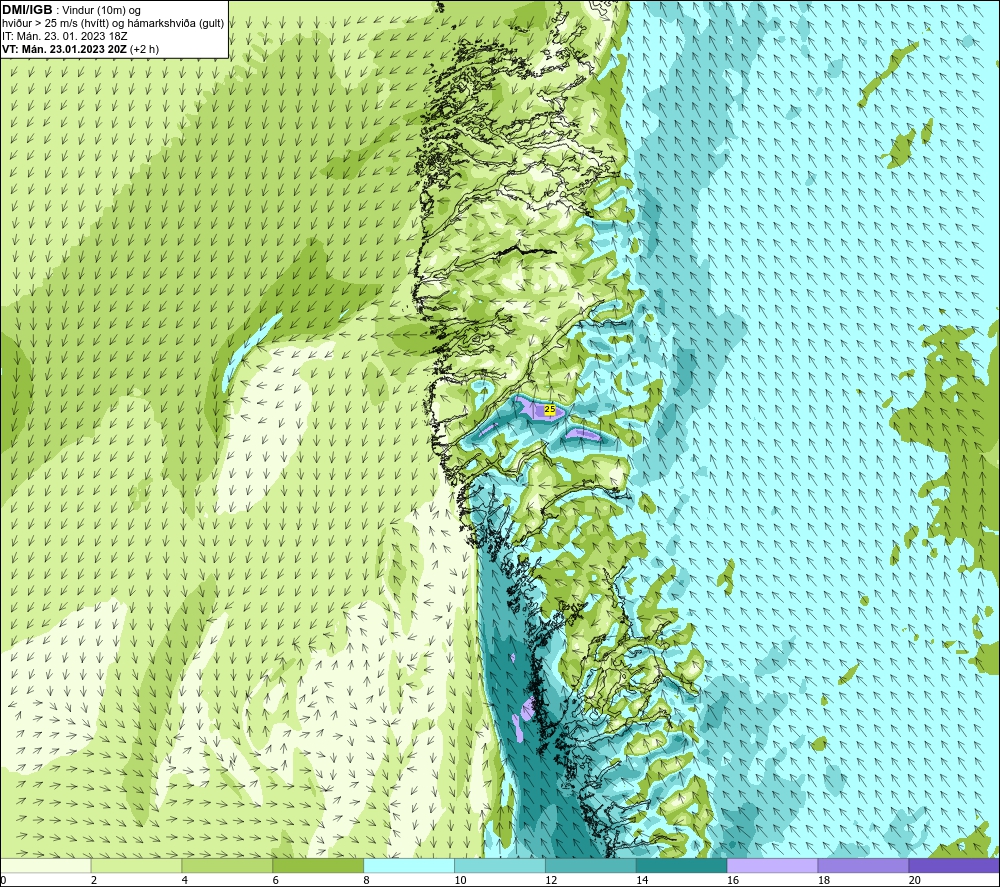
Task: Click the DMI/IGB title text
Action: [x=27, y=10]
